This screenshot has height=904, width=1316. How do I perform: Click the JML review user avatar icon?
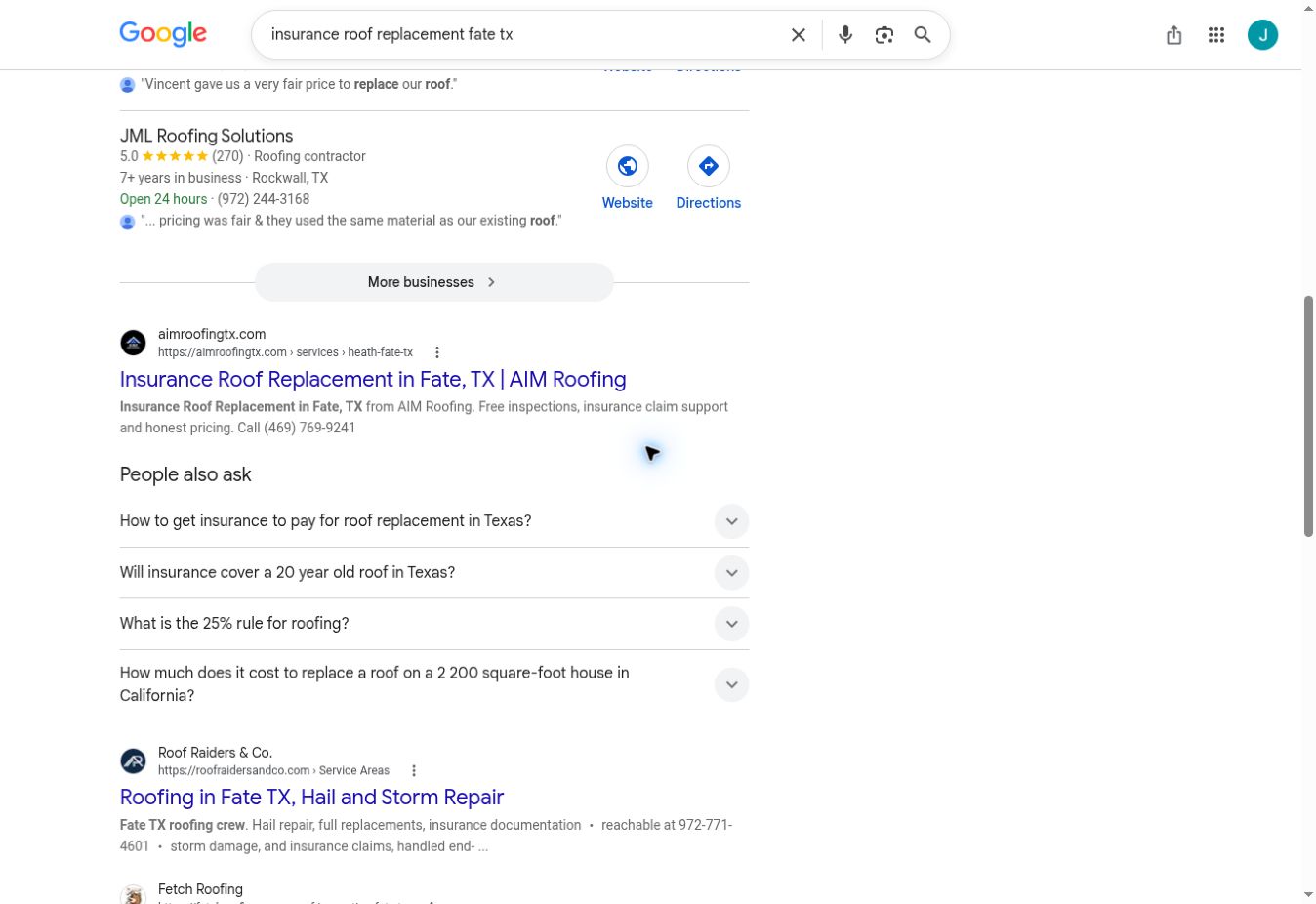coord(128,222)
